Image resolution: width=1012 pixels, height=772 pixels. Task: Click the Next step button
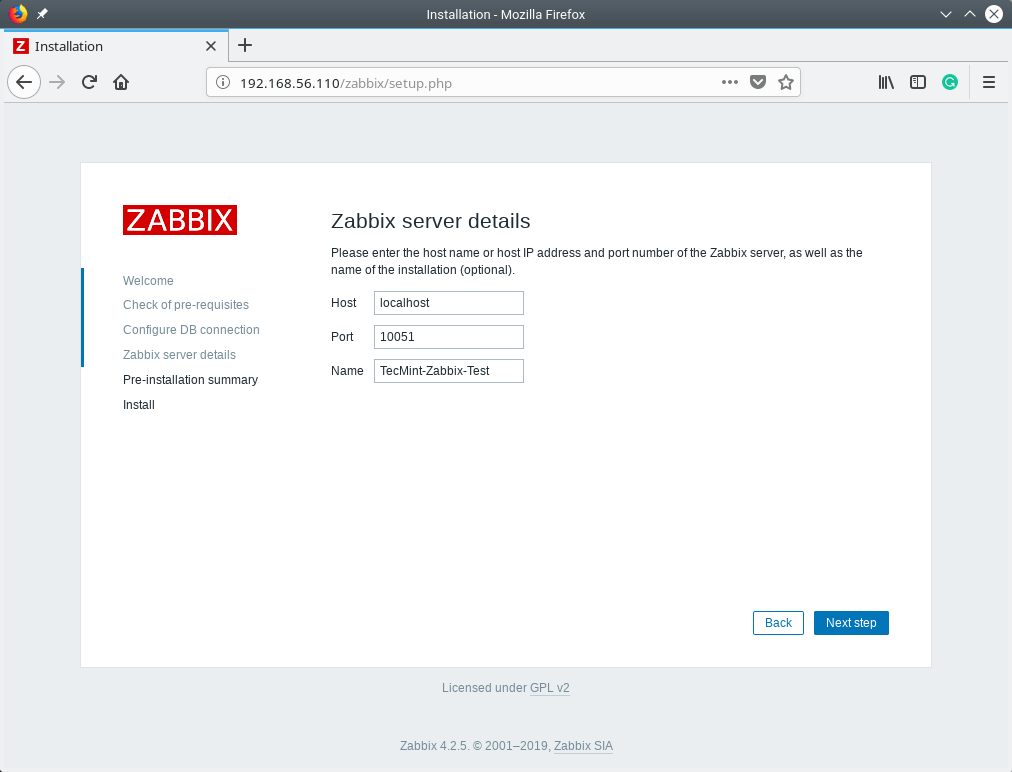851,623
